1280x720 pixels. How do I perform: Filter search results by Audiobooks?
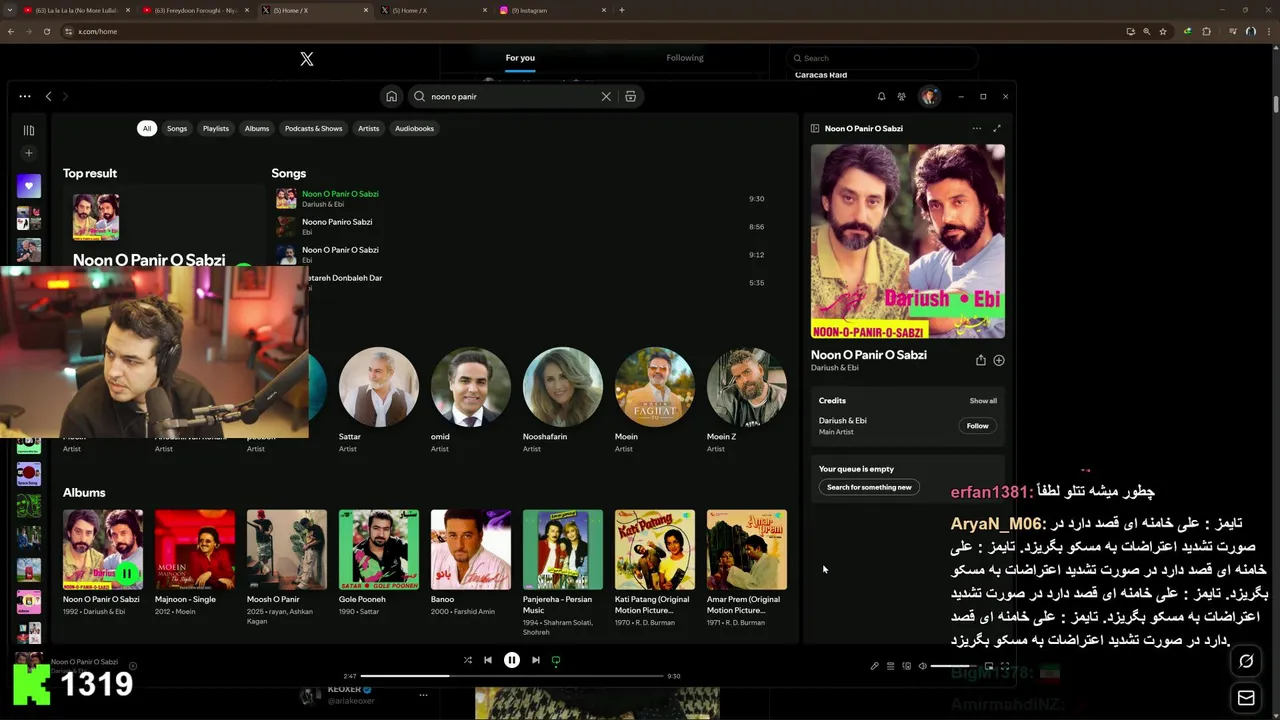414,128
